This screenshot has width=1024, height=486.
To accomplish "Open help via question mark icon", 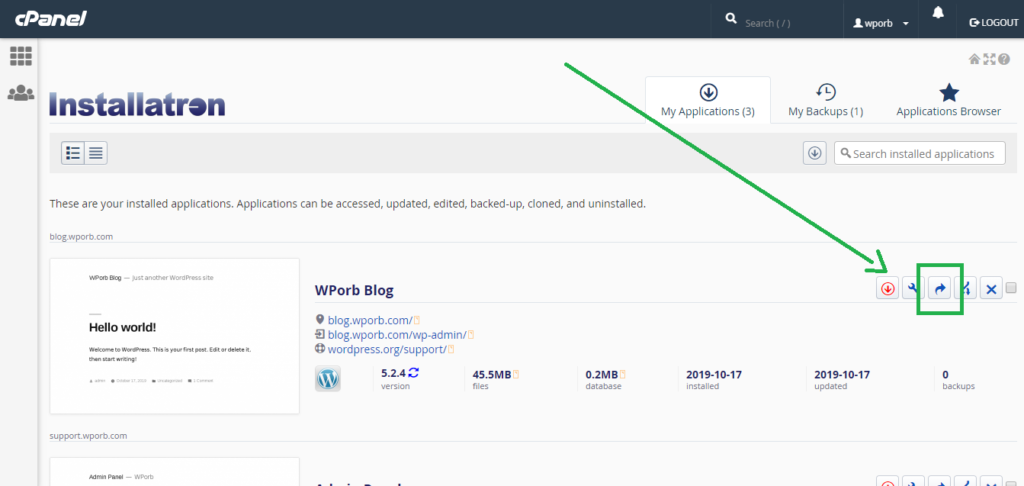I will pyautogui.click(x=1004, y=59).
